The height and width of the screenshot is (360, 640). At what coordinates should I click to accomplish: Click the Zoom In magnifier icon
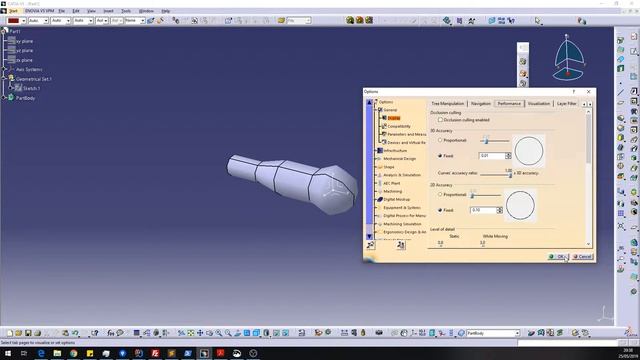pyautogui.click(x=219, y=333)
